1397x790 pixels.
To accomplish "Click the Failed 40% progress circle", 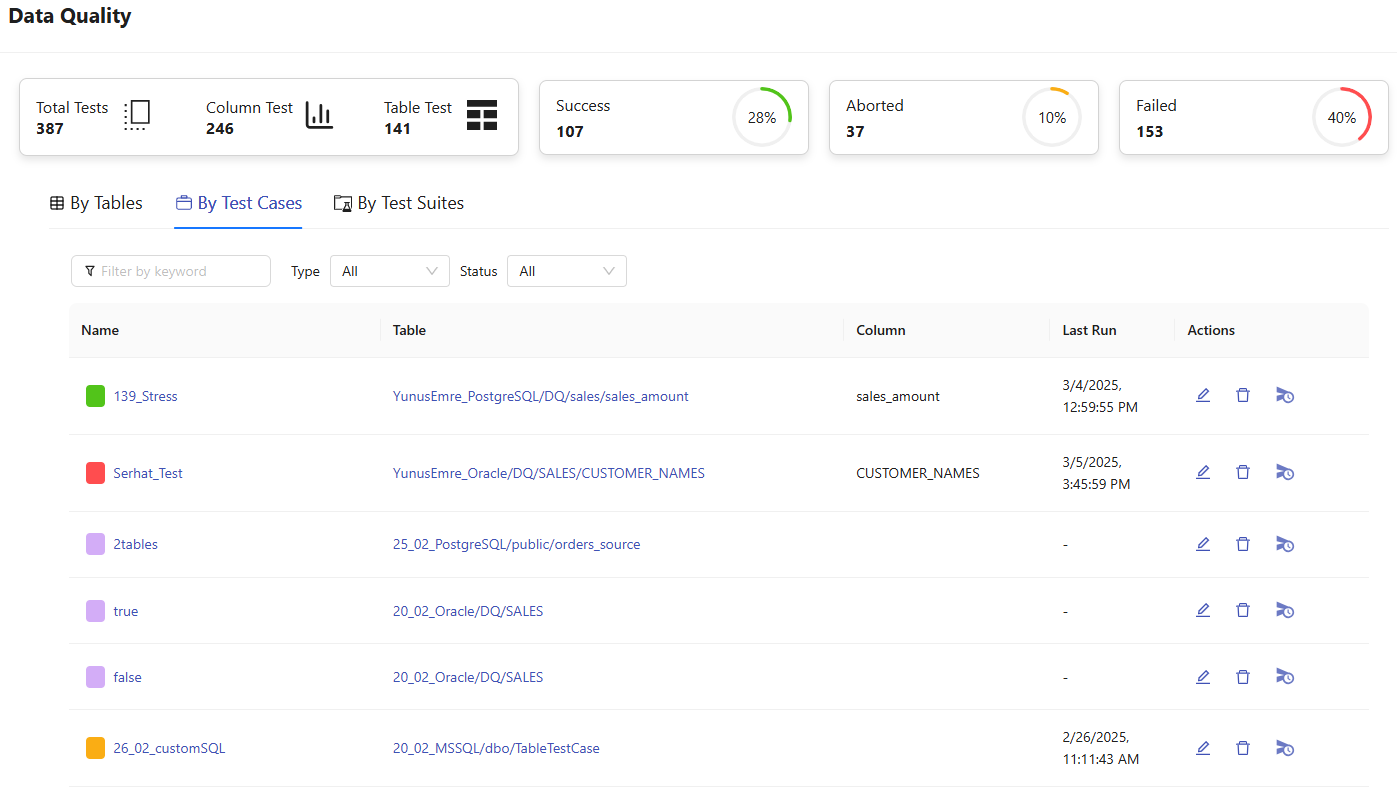I will [x=1341, y=117].
